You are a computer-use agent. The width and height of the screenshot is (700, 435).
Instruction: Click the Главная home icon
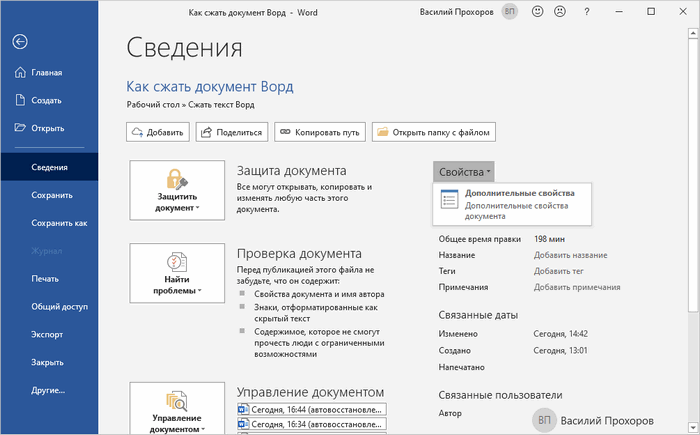point(20,72)
